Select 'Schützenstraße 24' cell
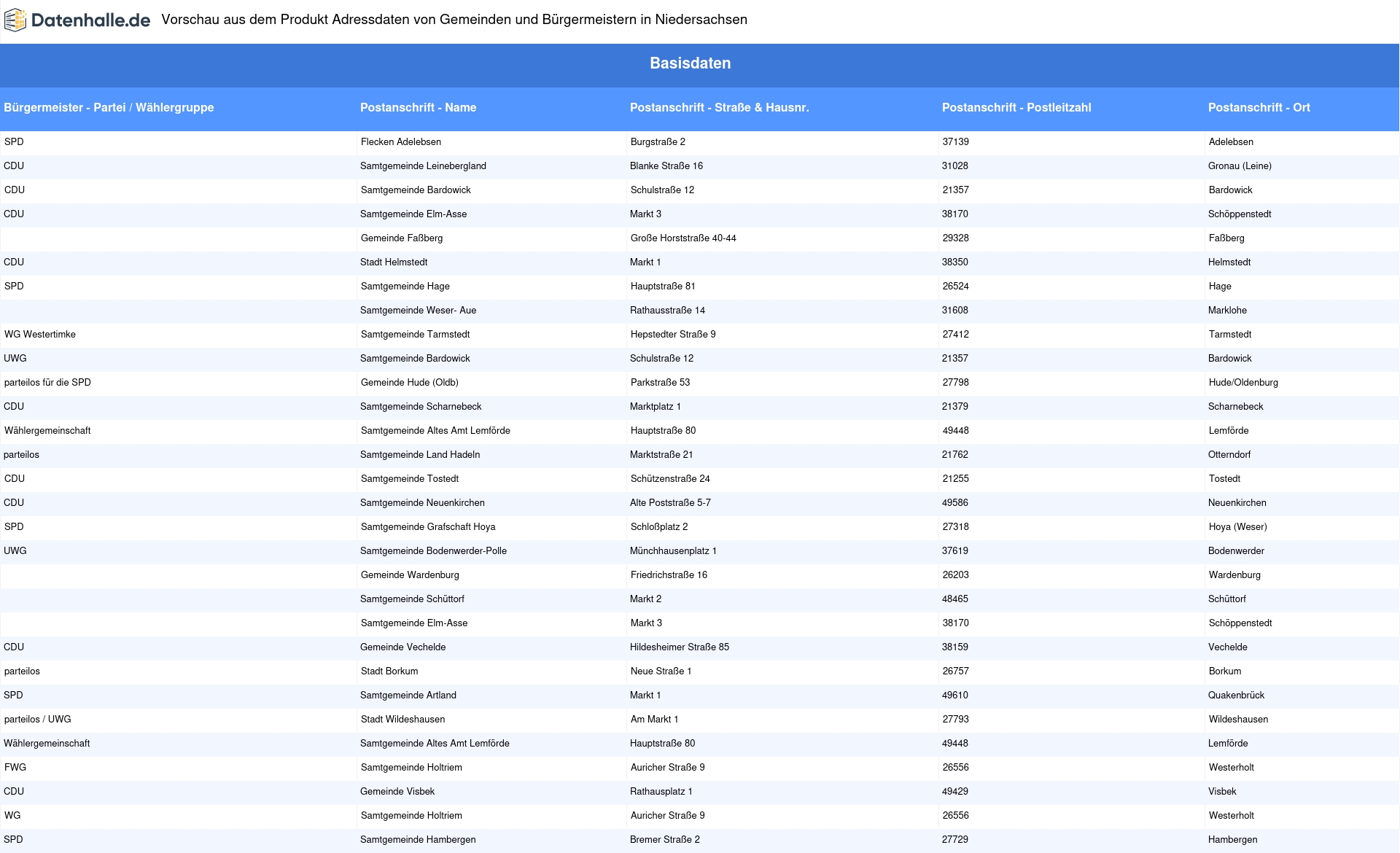Viewport: 1400px width, 853px height. [782, 479]
